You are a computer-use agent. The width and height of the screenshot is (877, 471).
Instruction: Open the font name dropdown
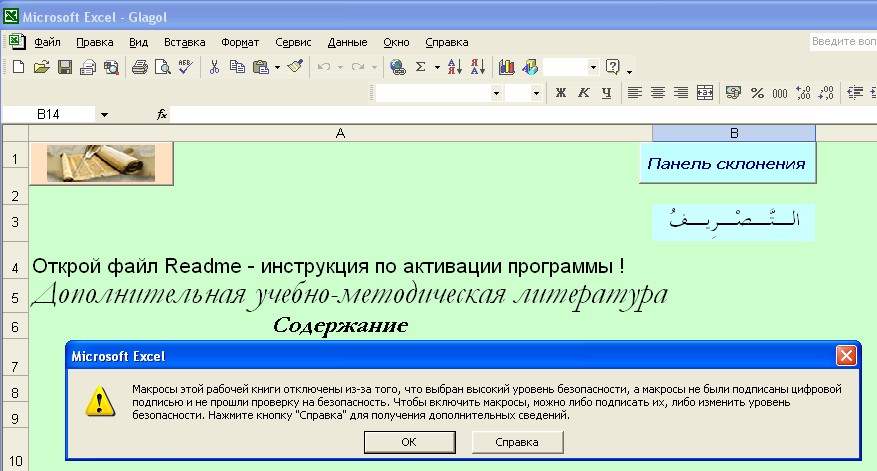(496, 93)
